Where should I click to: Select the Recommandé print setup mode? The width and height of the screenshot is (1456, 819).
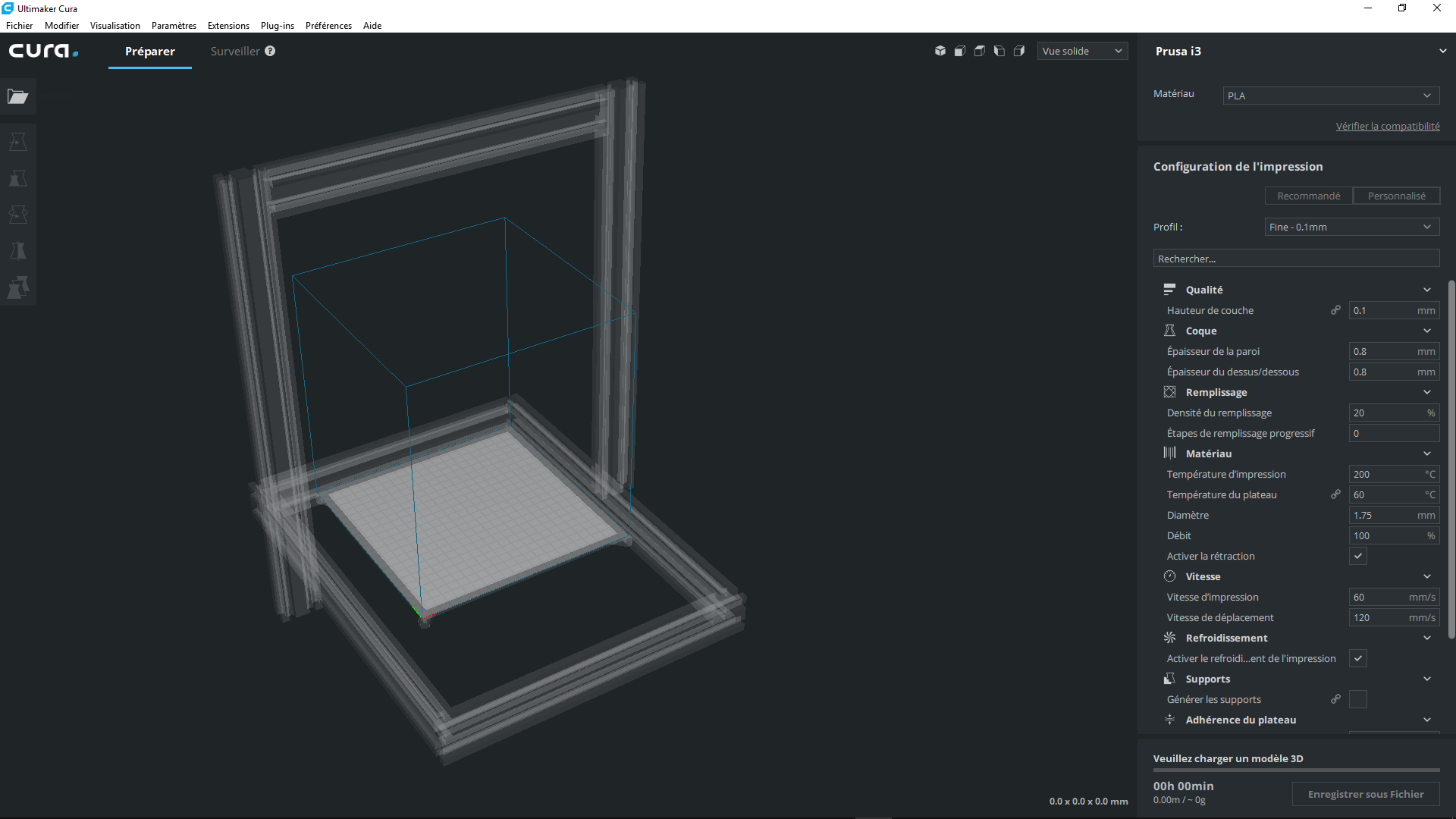[x=1309, y=196]
